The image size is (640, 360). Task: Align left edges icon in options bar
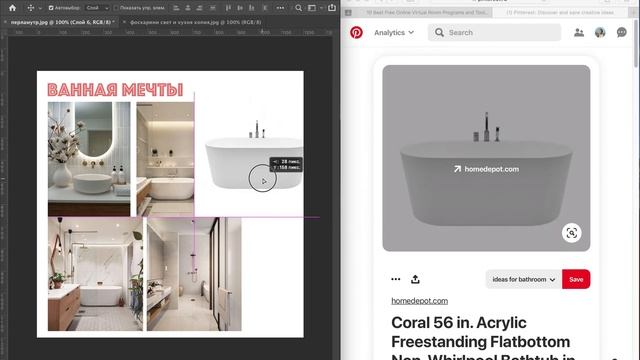(176, 8)
